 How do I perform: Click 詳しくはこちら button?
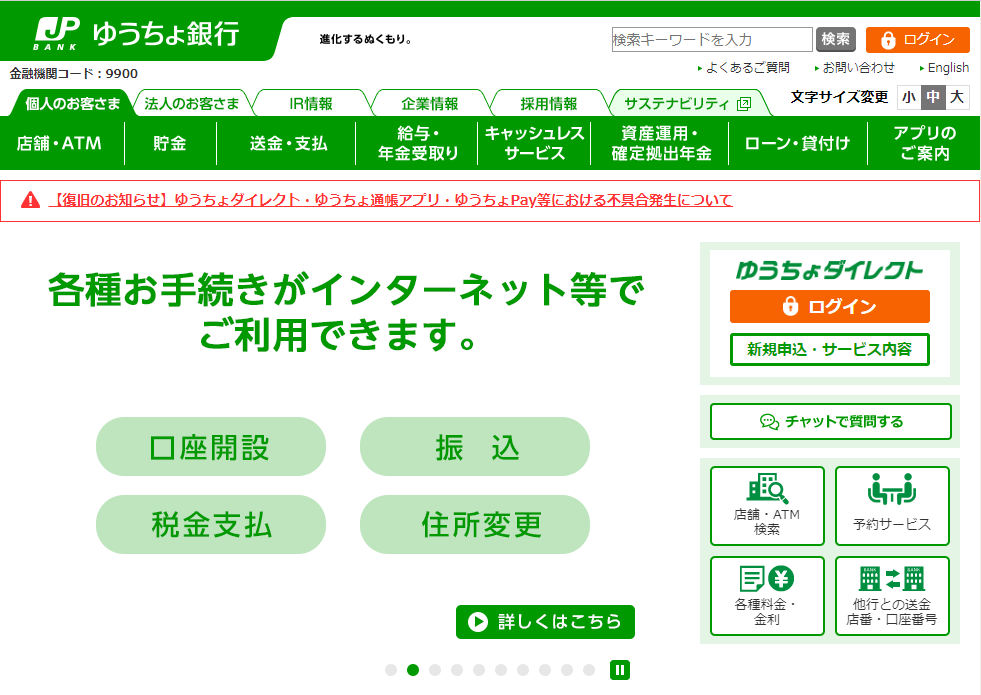pos(545,622)
